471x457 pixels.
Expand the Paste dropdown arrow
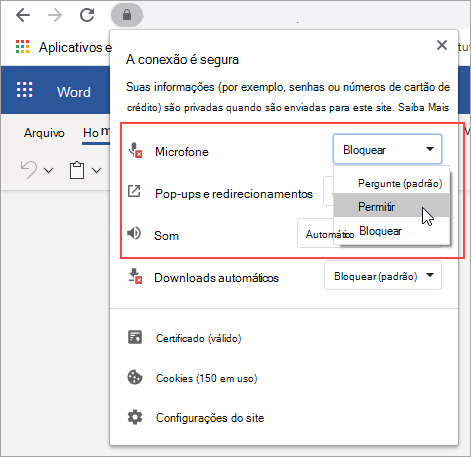(x=96, y=171)
